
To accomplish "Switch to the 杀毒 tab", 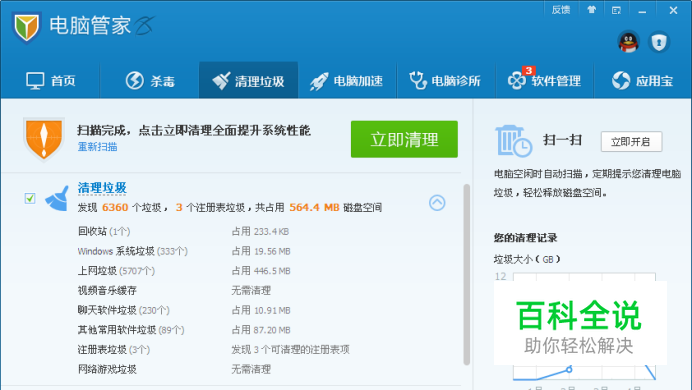I will tap(150, 81).
